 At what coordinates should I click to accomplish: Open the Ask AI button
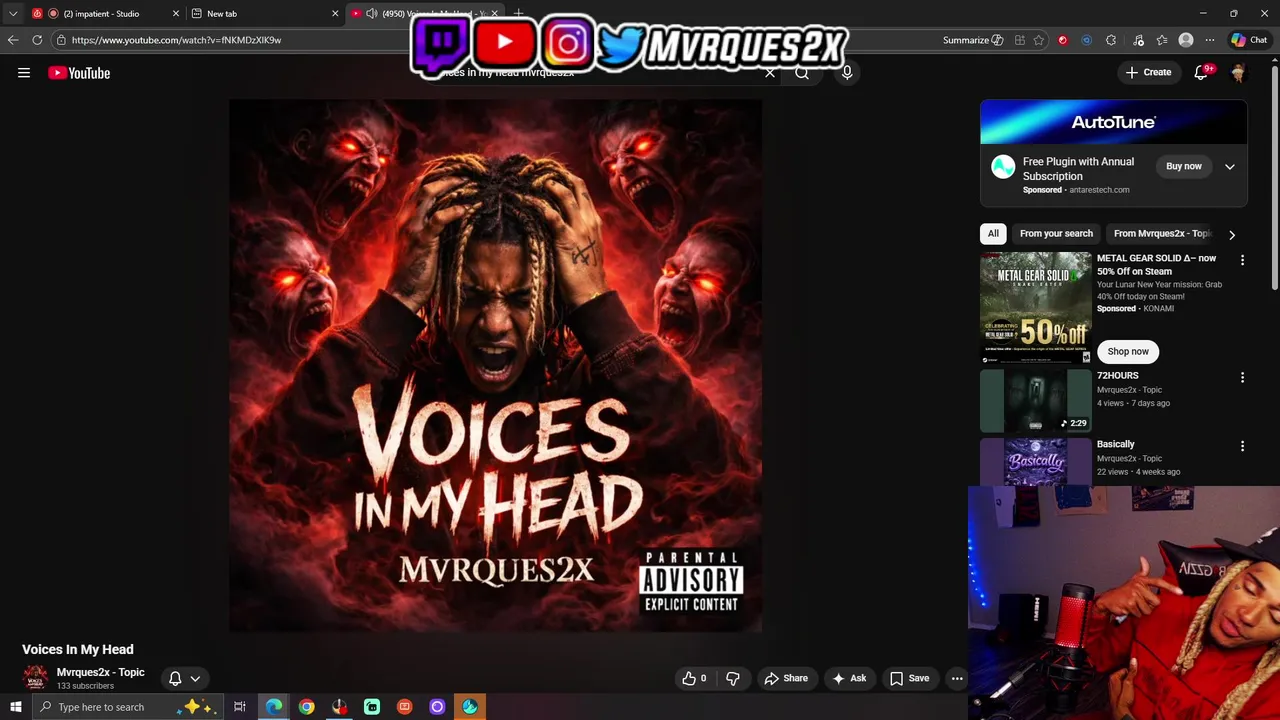tap(849, 678)
